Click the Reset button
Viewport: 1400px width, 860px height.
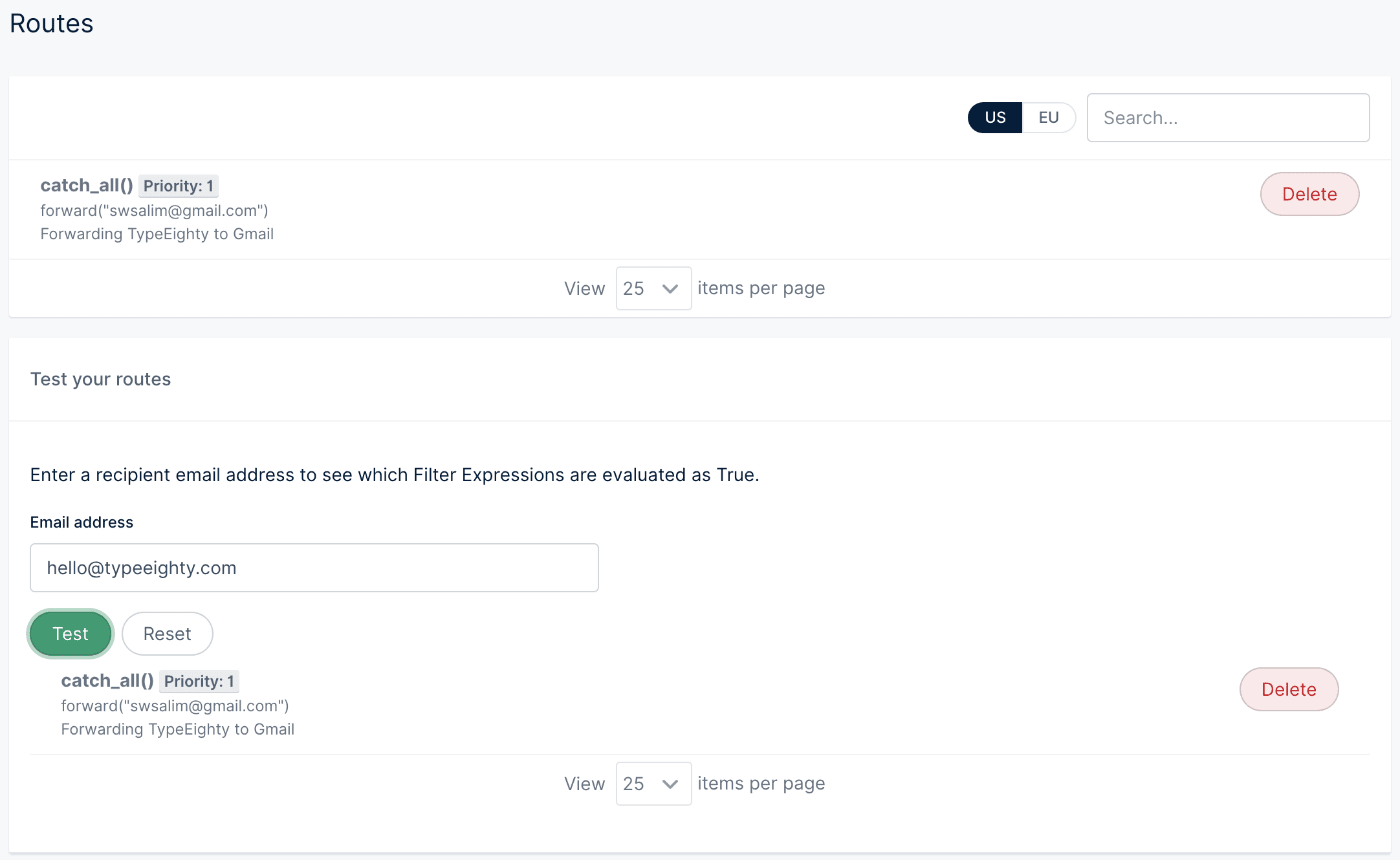point(167,634)
